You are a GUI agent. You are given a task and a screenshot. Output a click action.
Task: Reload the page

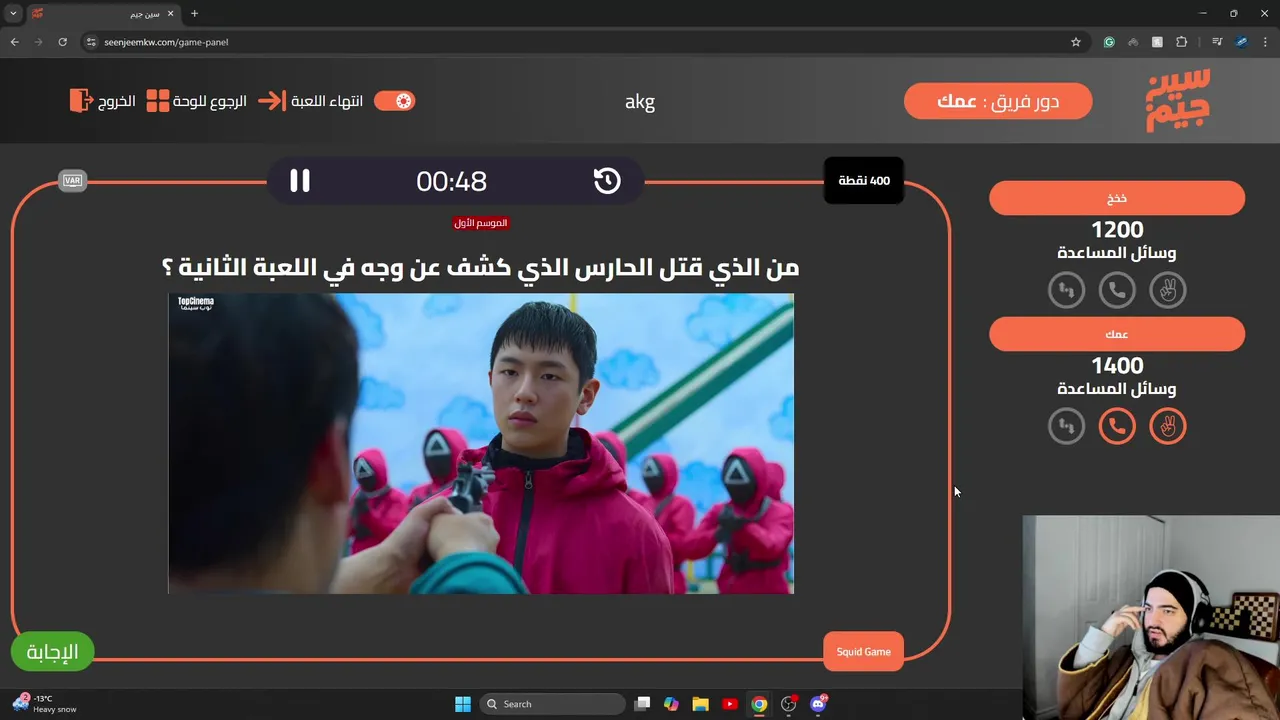tap(62, 42)
